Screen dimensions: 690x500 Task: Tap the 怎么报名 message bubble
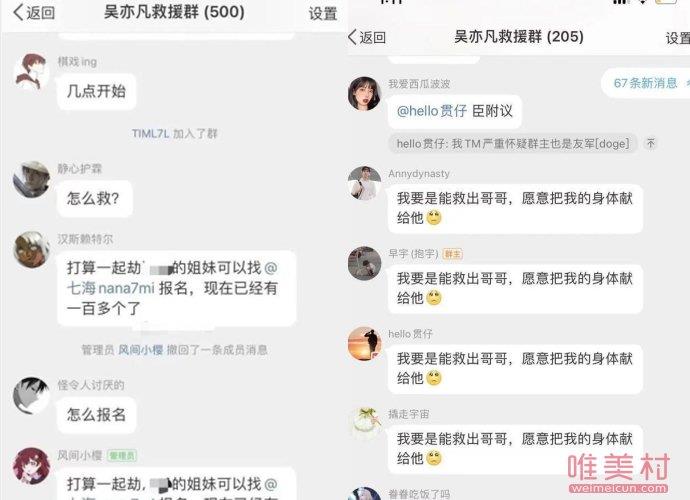[96, 415]
